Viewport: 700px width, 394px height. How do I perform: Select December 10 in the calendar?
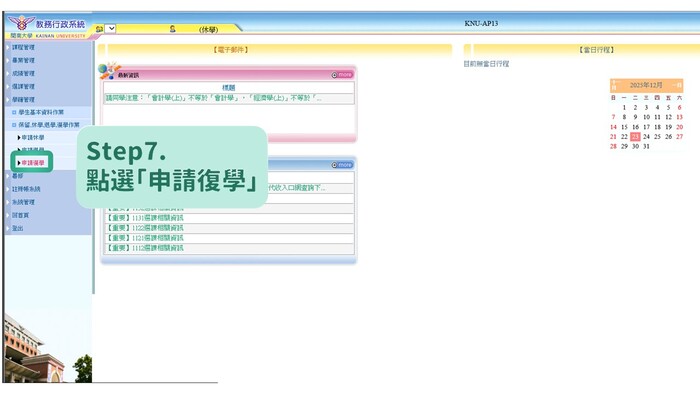point(646,117)
